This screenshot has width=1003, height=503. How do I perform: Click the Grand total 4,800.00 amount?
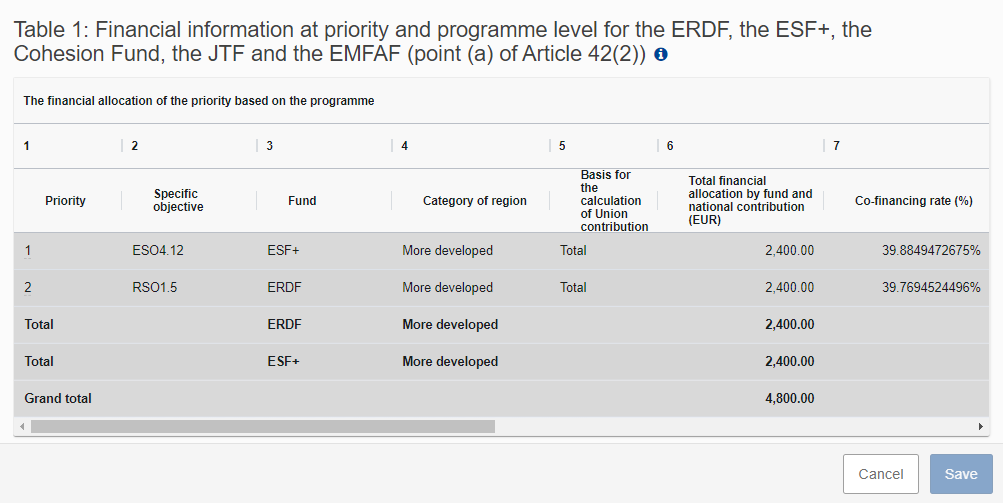[x=789, y=399]
